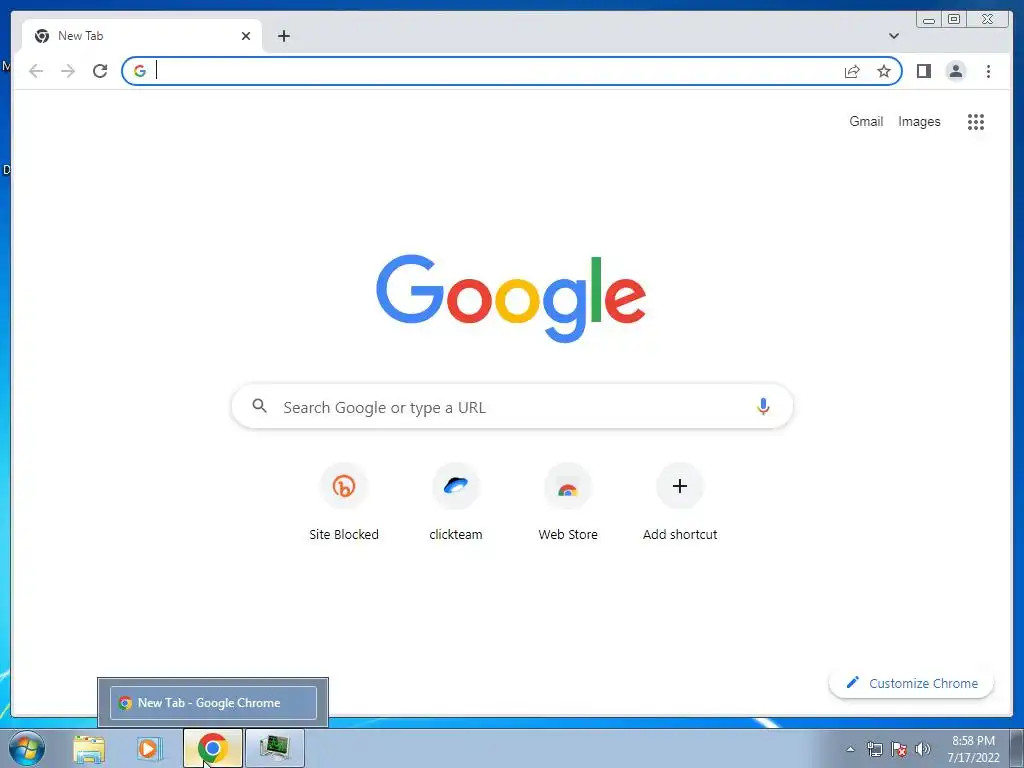
Task: Open the profile avatar menu
Action: point(955,71)
